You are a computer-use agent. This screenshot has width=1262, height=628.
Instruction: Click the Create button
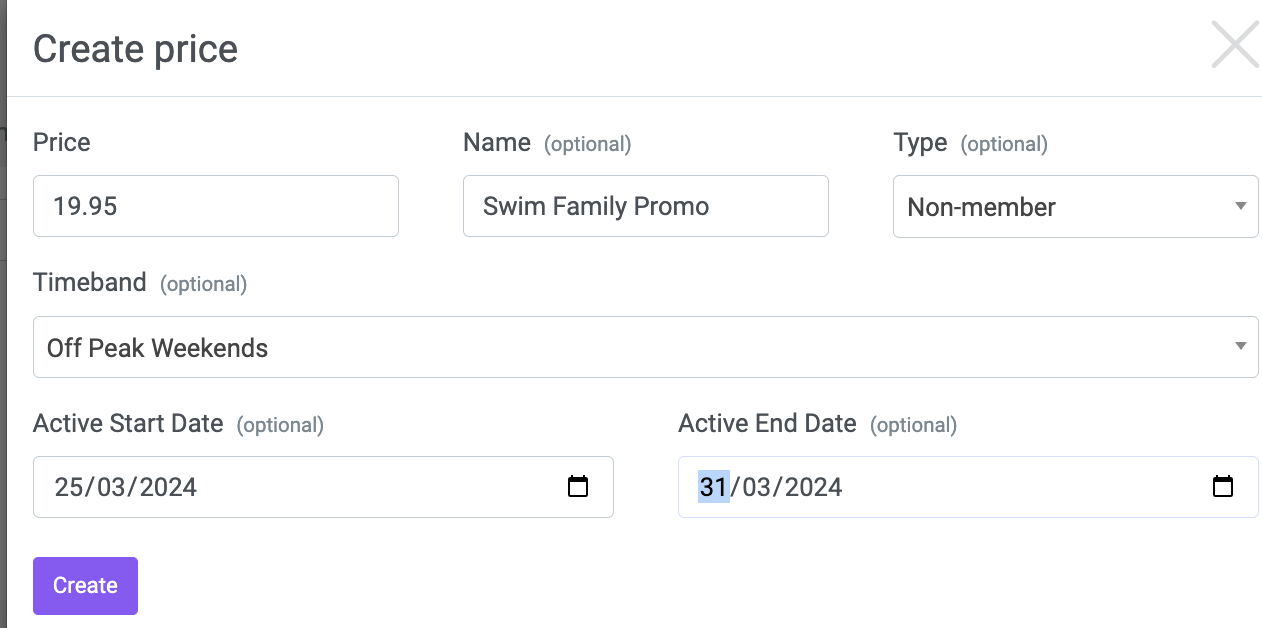[x=85, y=585]
